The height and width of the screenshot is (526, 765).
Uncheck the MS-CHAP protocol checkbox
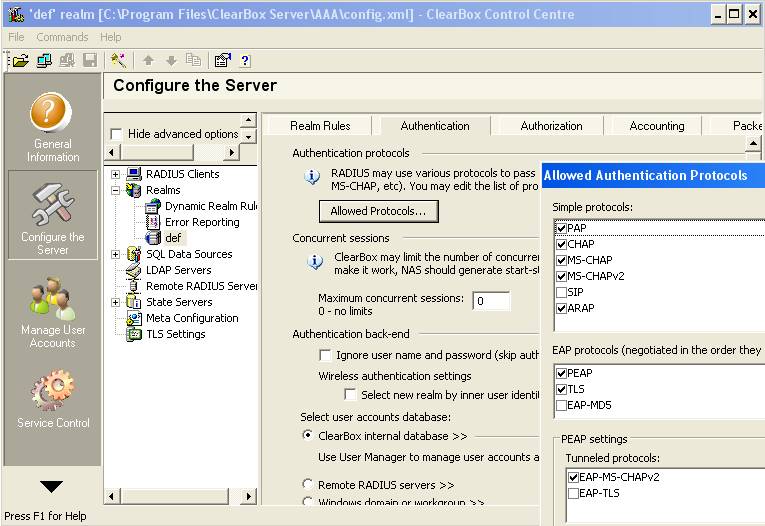561,260
